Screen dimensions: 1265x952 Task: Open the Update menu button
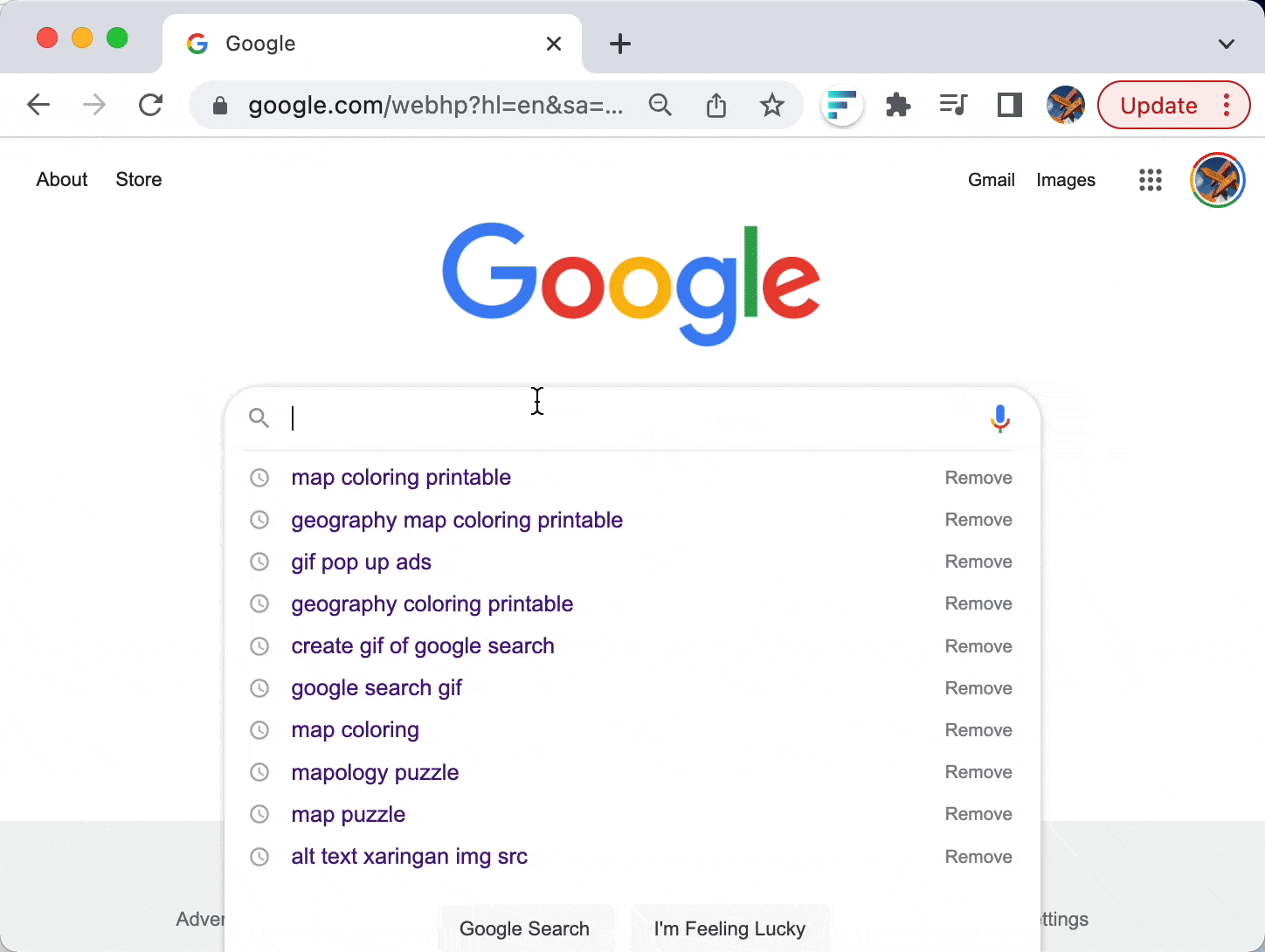point(1173,106)
